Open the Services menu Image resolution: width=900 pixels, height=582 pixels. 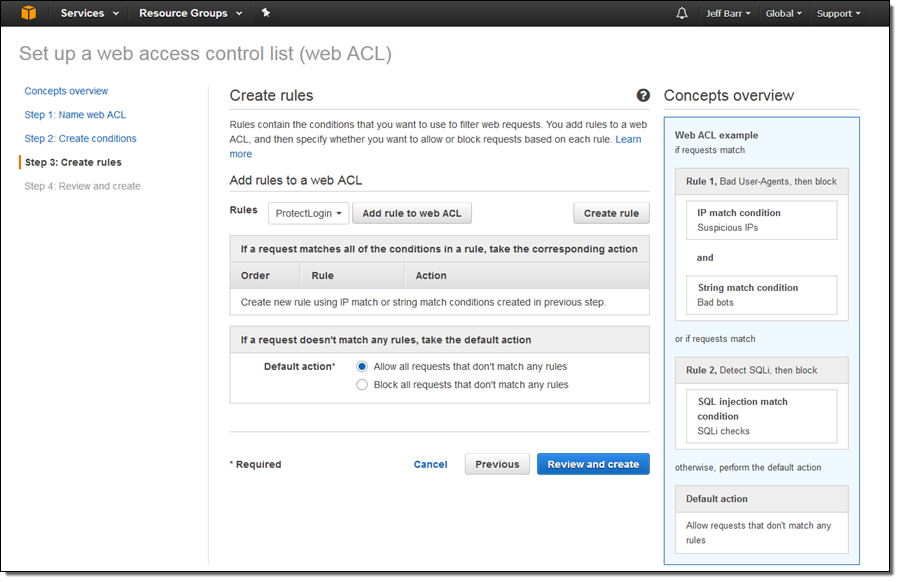point(89,13)
